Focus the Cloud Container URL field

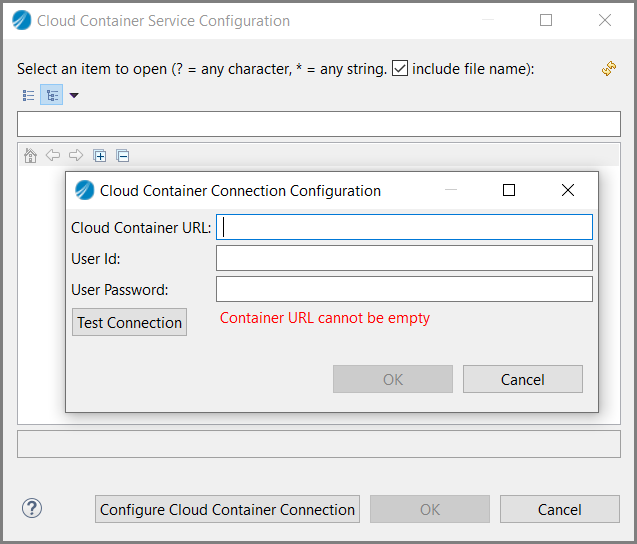pos(404,227)
